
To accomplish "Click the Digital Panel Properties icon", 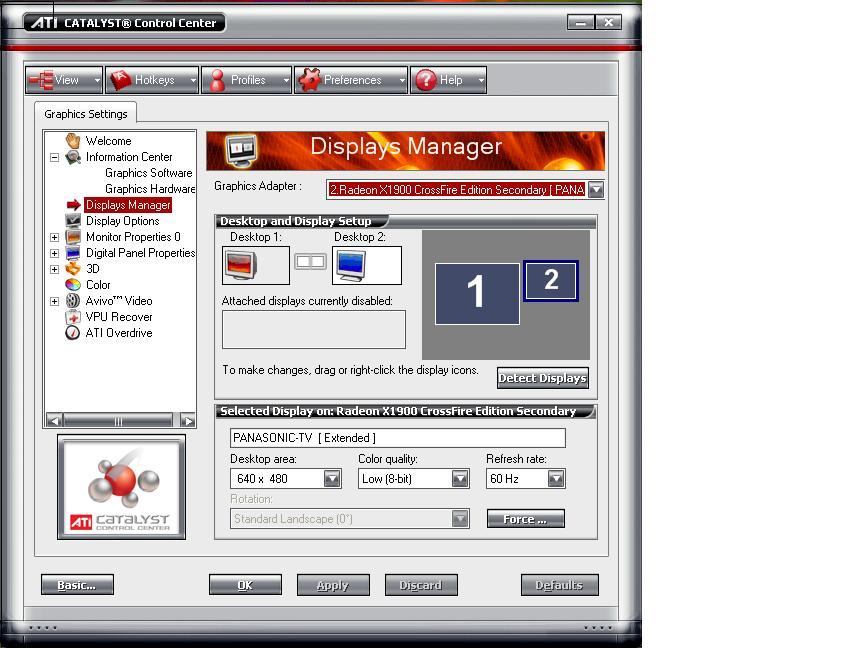I will coord(73,253).
